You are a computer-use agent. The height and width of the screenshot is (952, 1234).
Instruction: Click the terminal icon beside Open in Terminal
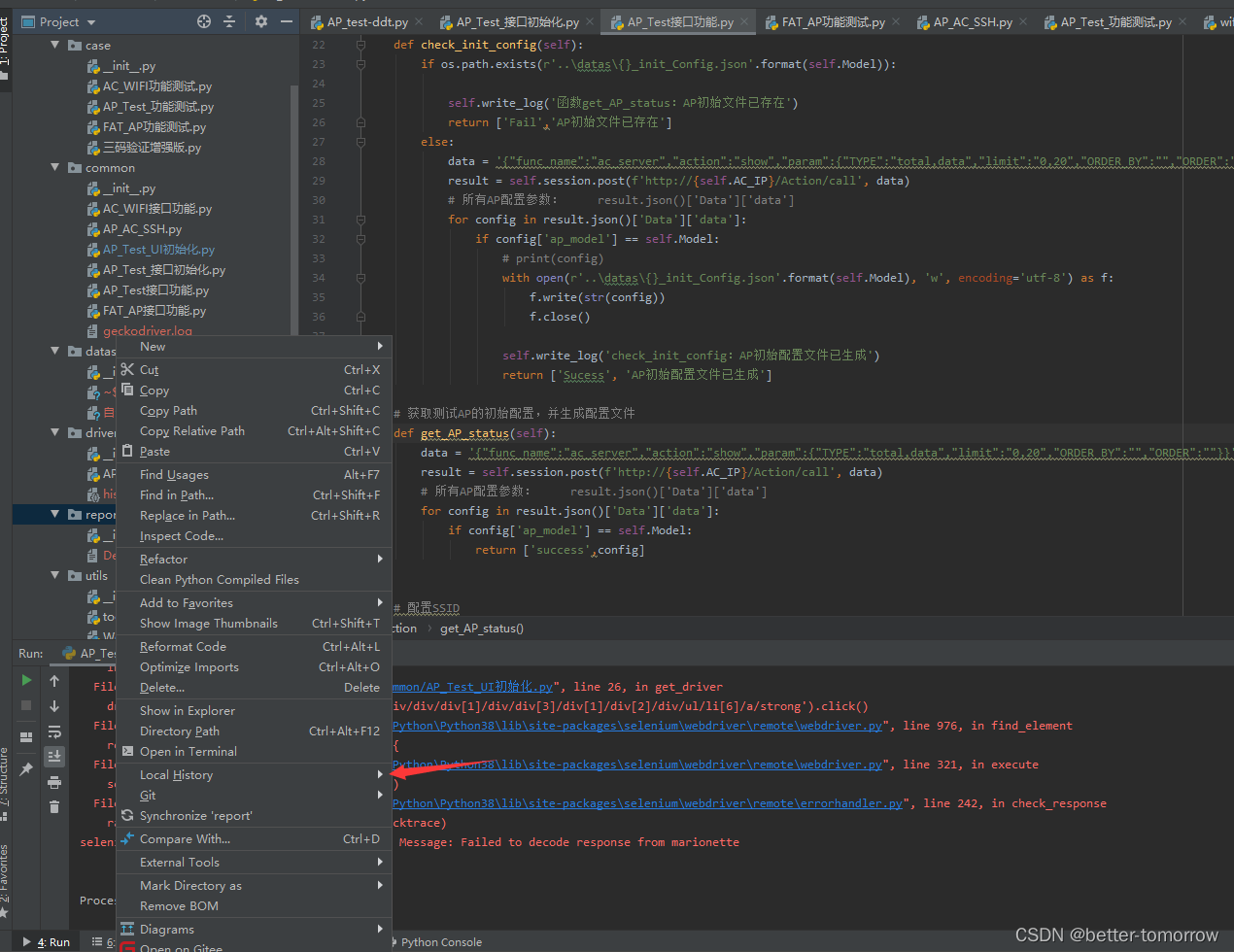tap(127, 751)
